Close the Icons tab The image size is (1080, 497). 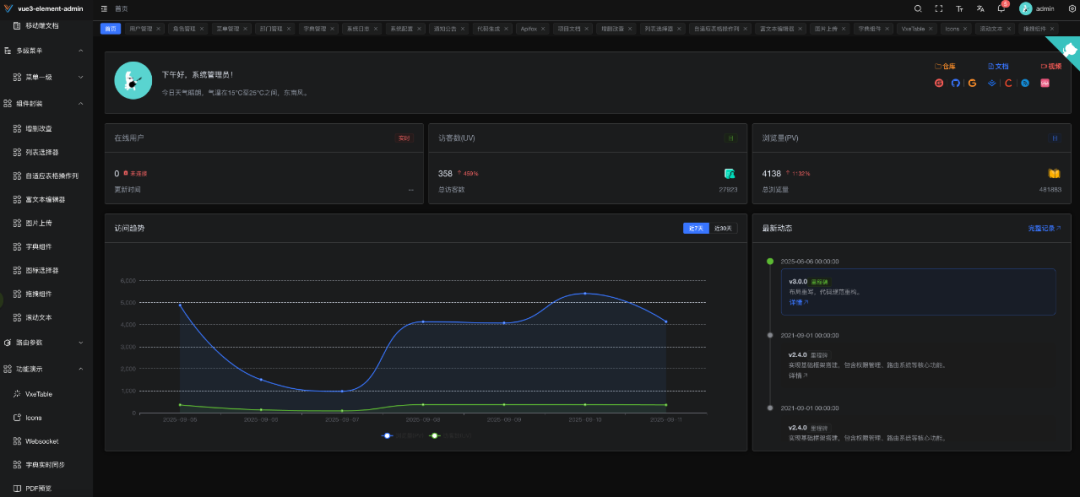point(966,29)
